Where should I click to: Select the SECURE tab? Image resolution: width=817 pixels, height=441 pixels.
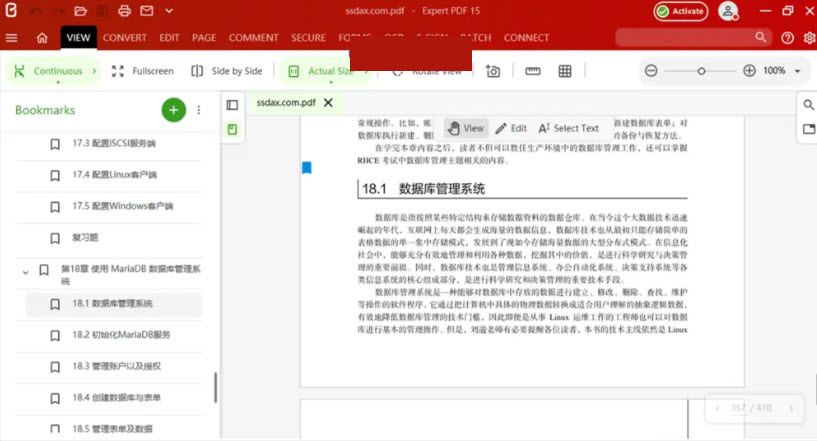(308, 38)
